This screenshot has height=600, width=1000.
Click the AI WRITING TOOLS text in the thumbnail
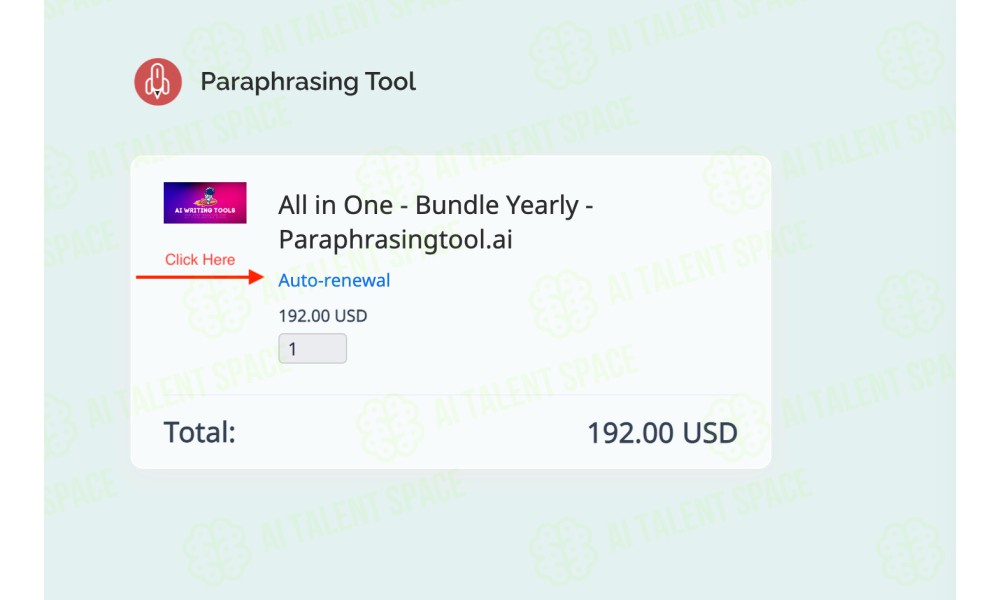point(205,210)
